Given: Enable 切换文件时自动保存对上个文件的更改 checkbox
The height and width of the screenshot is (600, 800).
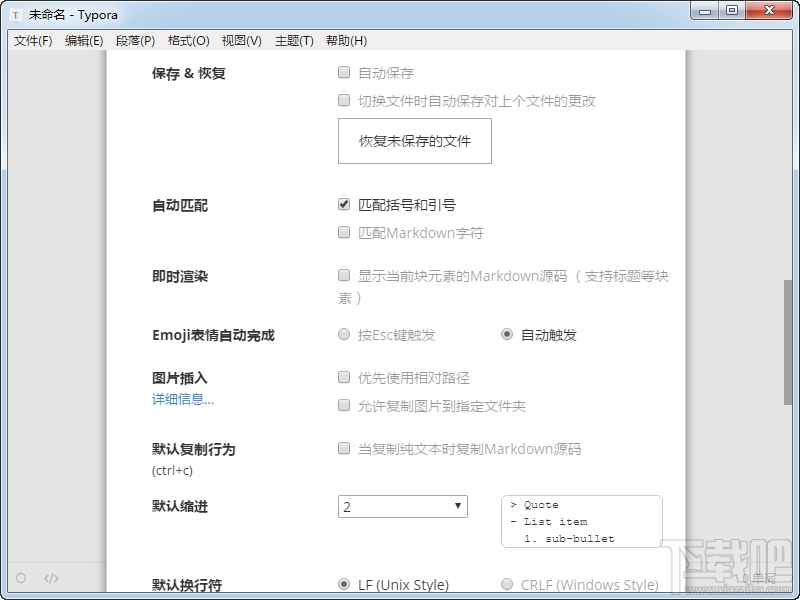Looking at the screenshot, I should coord(344,101).
